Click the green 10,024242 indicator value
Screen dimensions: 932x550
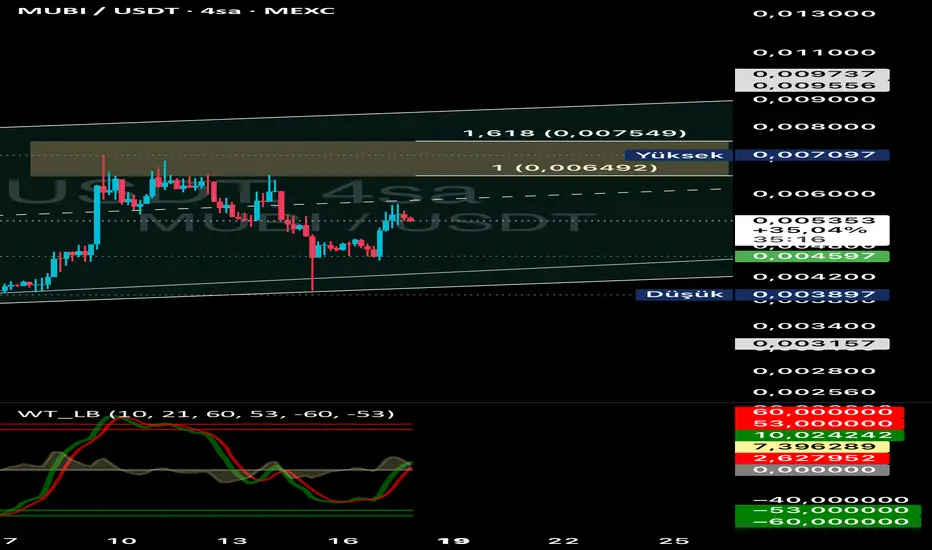click(x=819, y=435)
